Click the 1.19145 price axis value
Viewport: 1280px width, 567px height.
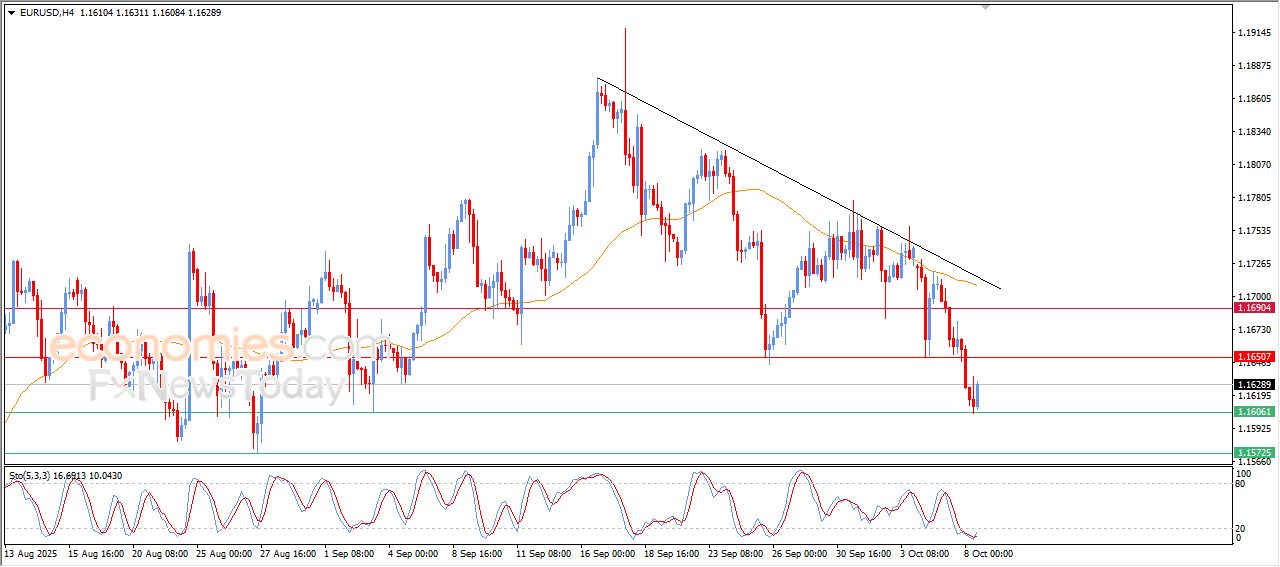pyautogui.click(x=1253, y=33)
